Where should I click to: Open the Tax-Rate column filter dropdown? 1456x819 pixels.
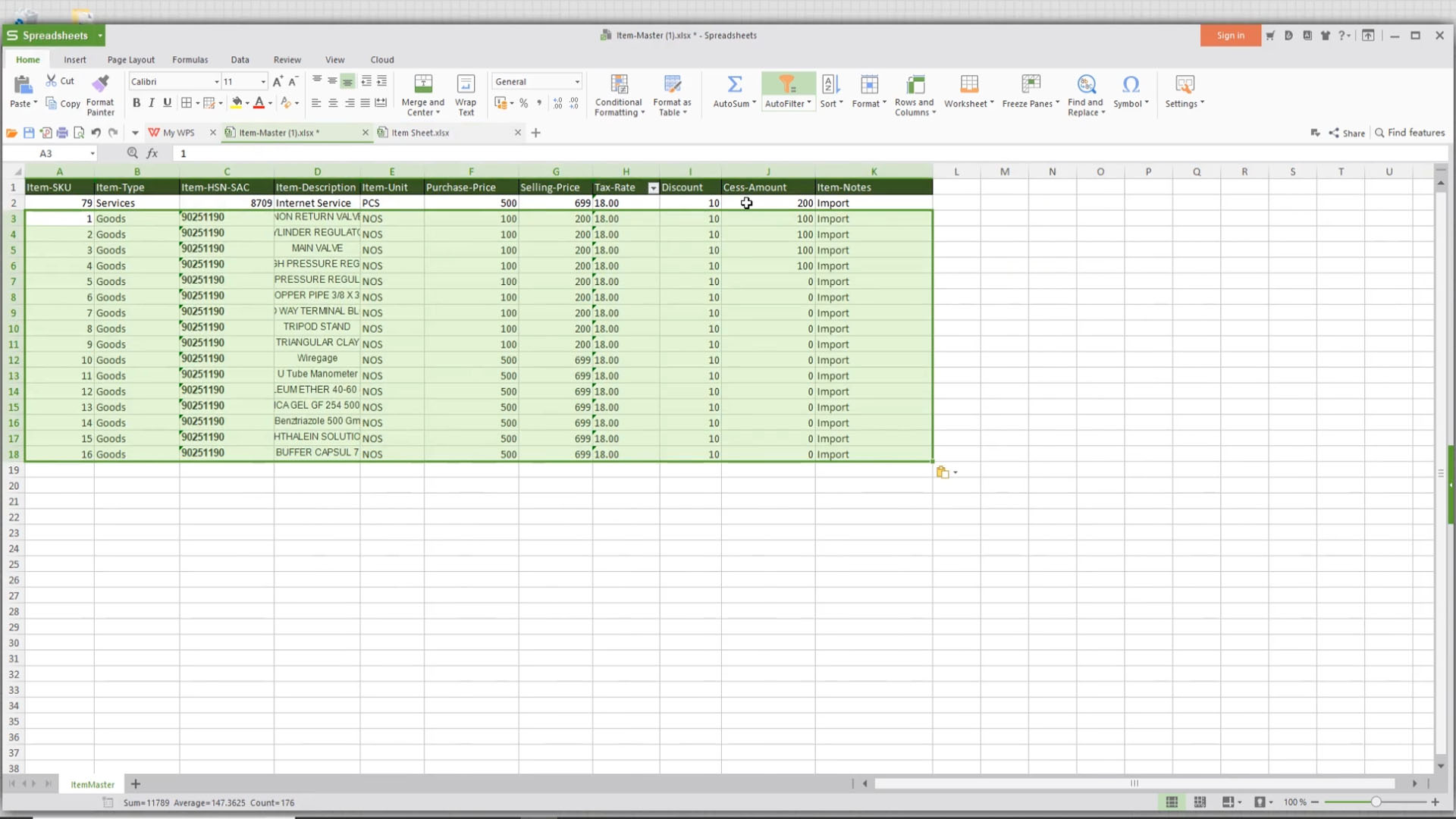pyautogui.click(x=653, y=188)
